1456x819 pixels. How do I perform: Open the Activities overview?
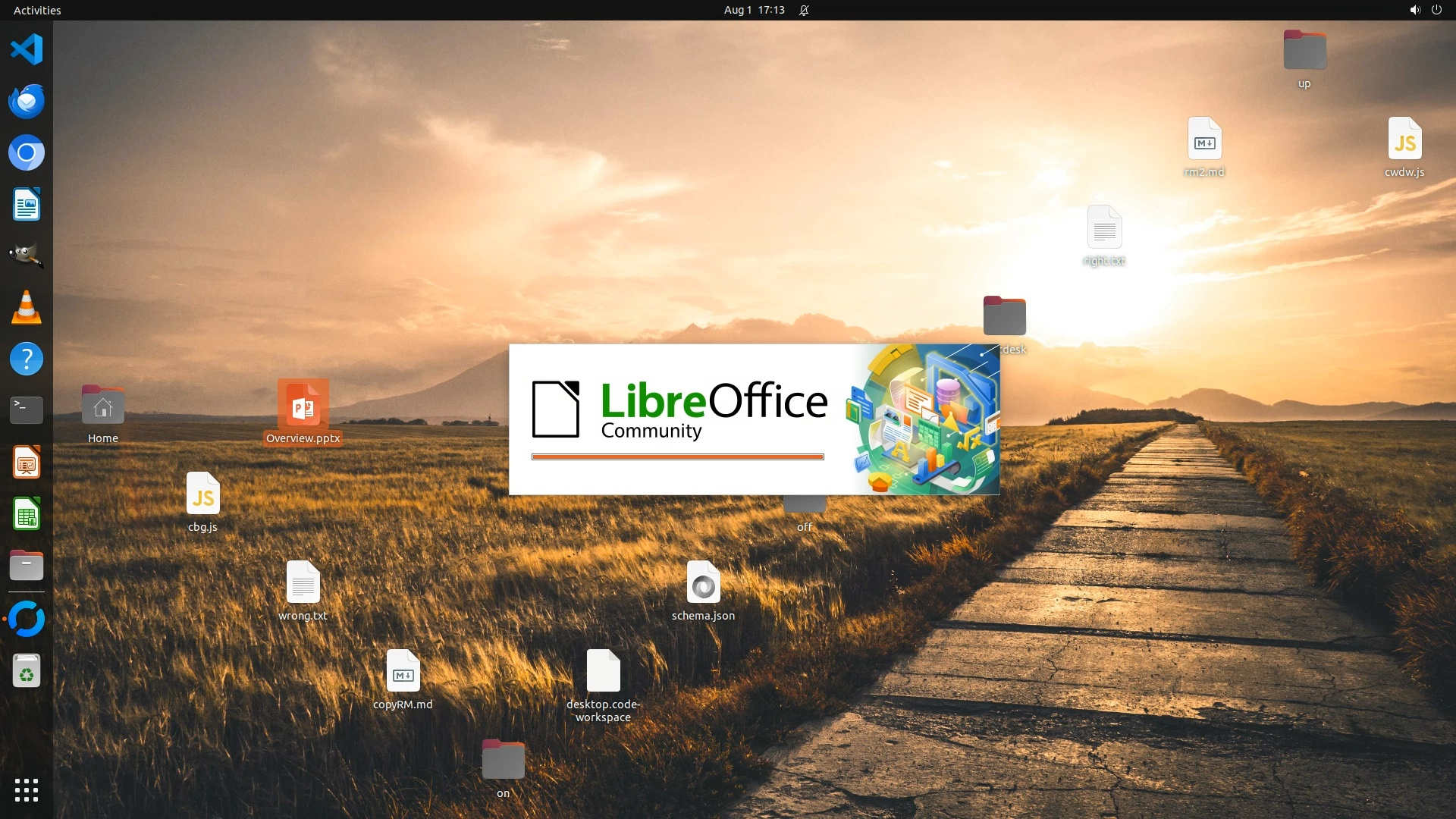click(37, 11)
